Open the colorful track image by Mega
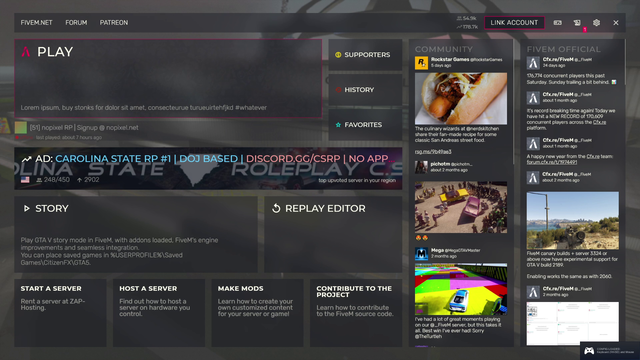 pyautogui.click(x=461, y=289)
